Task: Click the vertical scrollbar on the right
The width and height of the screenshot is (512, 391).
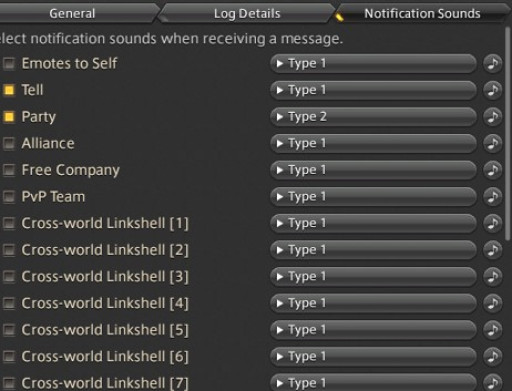Action: click(508, 133)
